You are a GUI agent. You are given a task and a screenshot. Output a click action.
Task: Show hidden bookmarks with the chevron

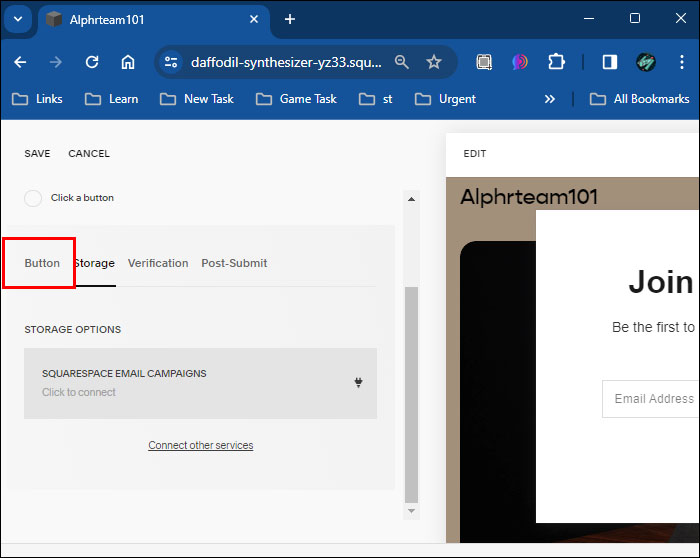(549, 99)
